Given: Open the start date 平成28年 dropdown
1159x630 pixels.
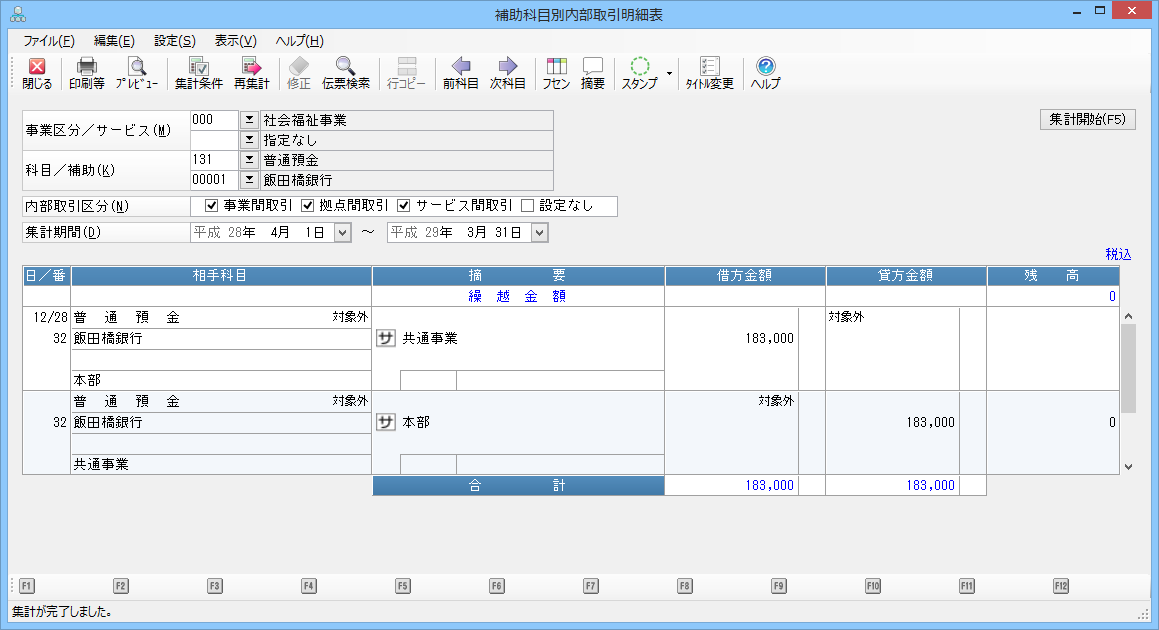Looking at the screenshot, I should (x=342, y=232).
